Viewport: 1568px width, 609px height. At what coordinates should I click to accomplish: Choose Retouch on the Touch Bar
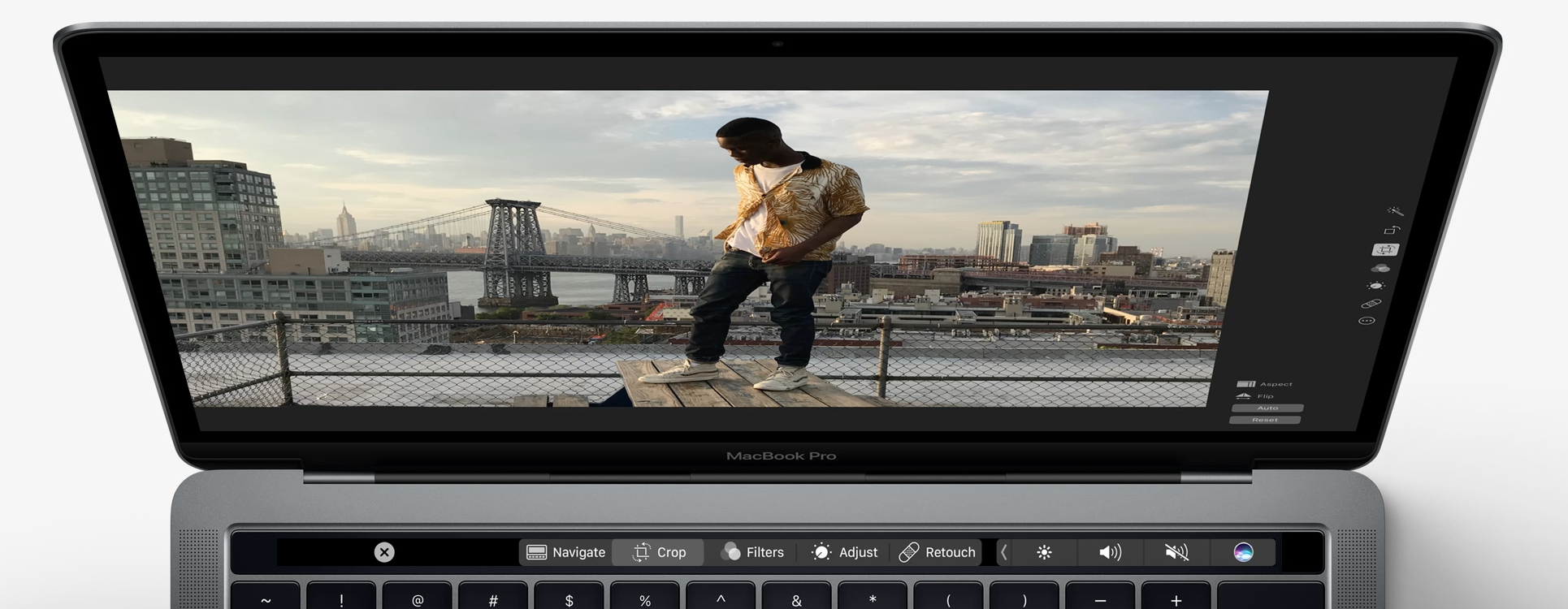point(938,552)
